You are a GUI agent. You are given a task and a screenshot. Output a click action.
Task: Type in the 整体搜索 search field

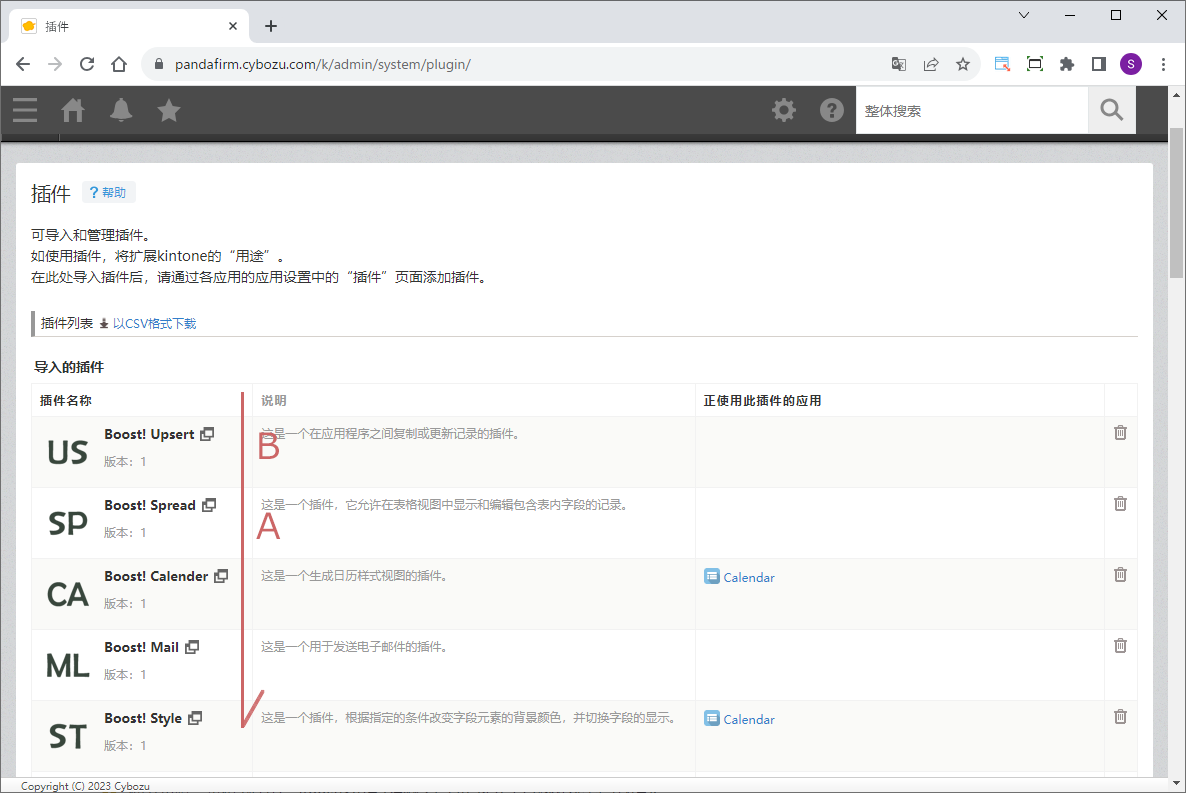[x=970, y=111]
